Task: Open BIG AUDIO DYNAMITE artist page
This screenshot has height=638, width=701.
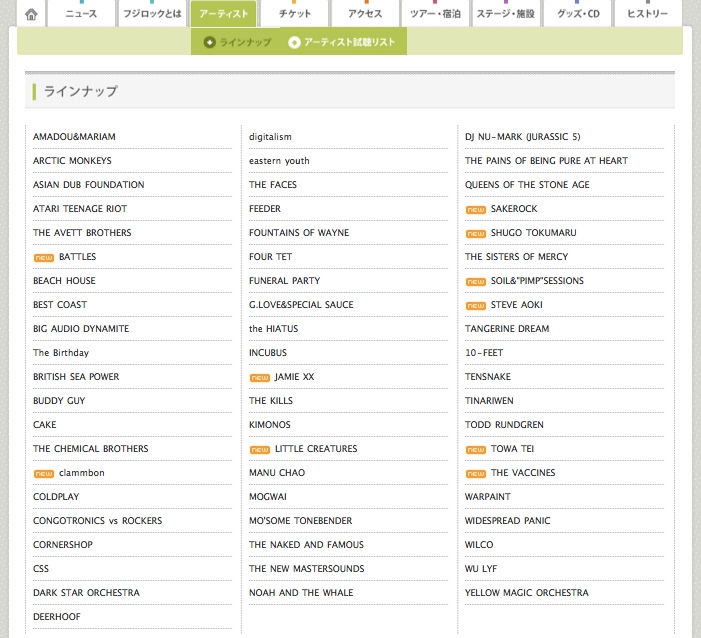Action: coord(81,329)
